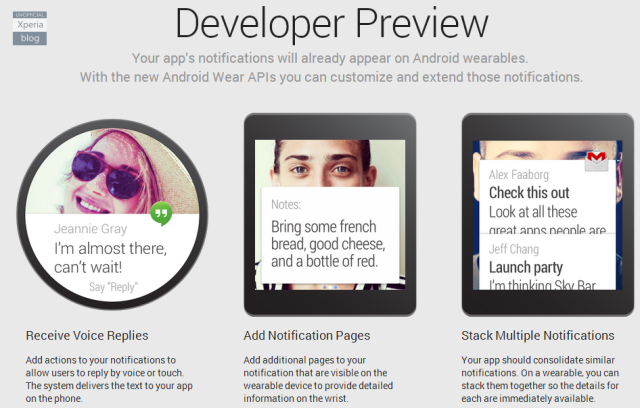Click the 'Jeff Chang' sender name

click(514, 249)
